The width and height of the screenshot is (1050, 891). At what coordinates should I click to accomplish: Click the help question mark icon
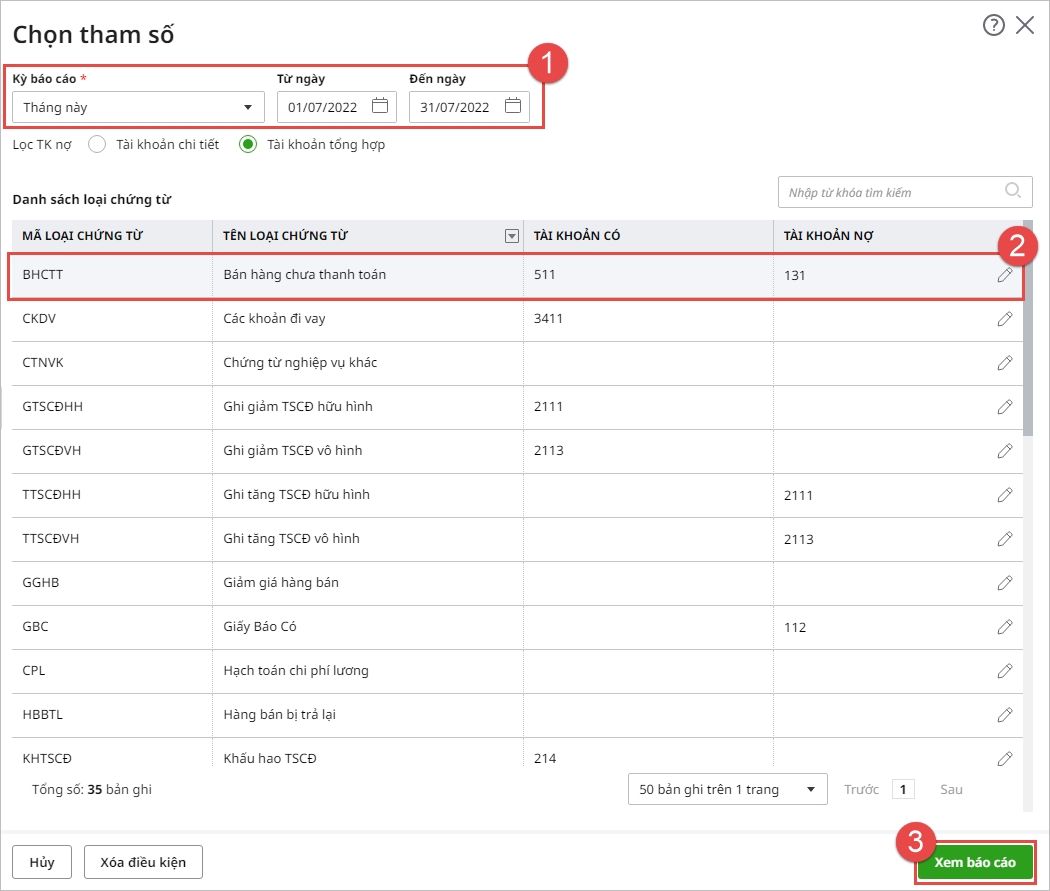993,26
